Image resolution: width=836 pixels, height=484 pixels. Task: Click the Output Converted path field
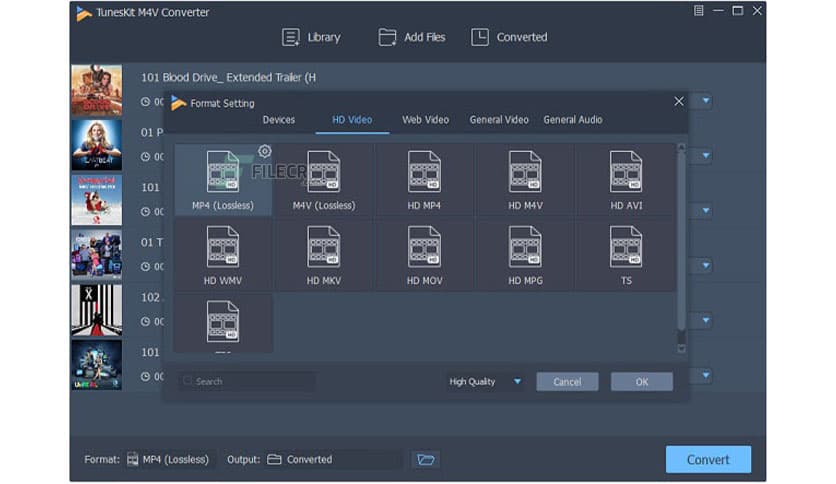click(x=333, y=459)
